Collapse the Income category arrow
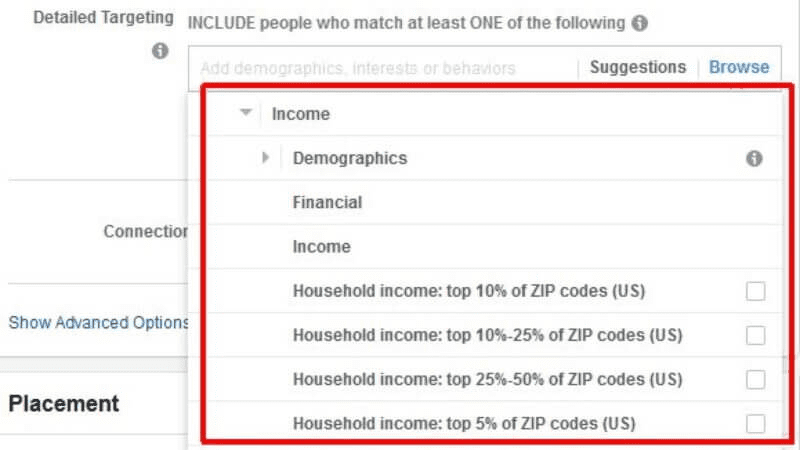 coord(246,114)
